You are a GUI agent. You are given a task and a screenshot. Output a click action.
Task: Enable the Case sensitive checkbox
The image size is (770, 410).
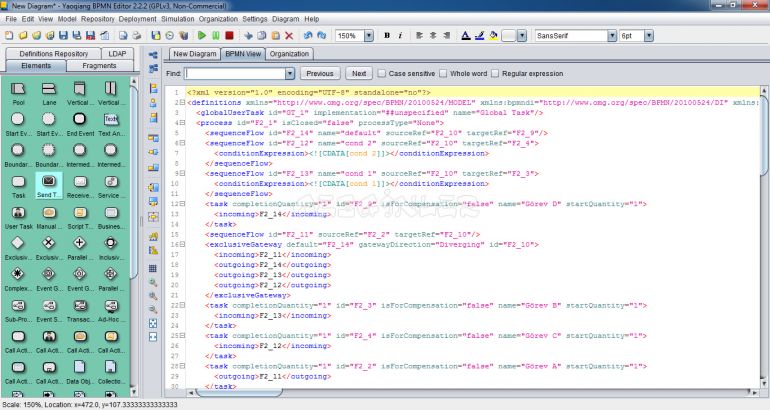[382, 73]
